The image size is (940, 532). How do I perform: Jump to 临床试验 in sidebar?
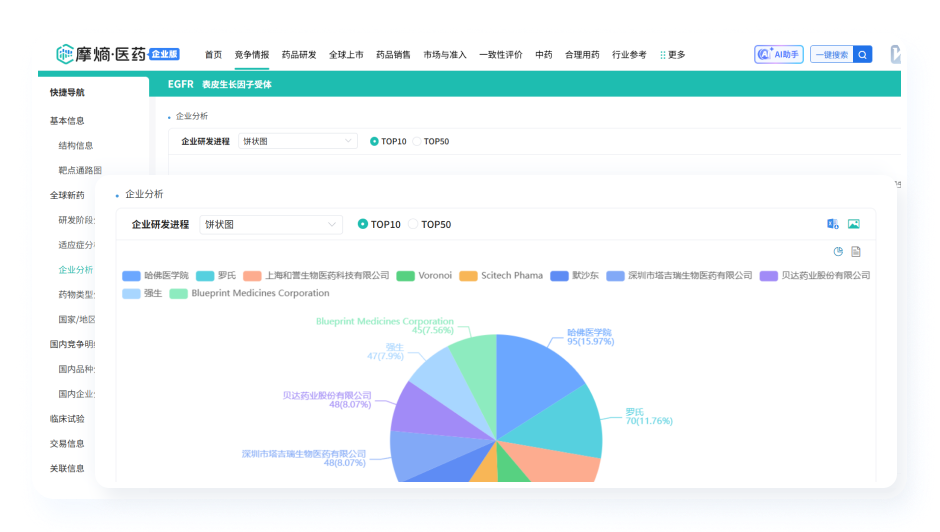coord(67,419)
